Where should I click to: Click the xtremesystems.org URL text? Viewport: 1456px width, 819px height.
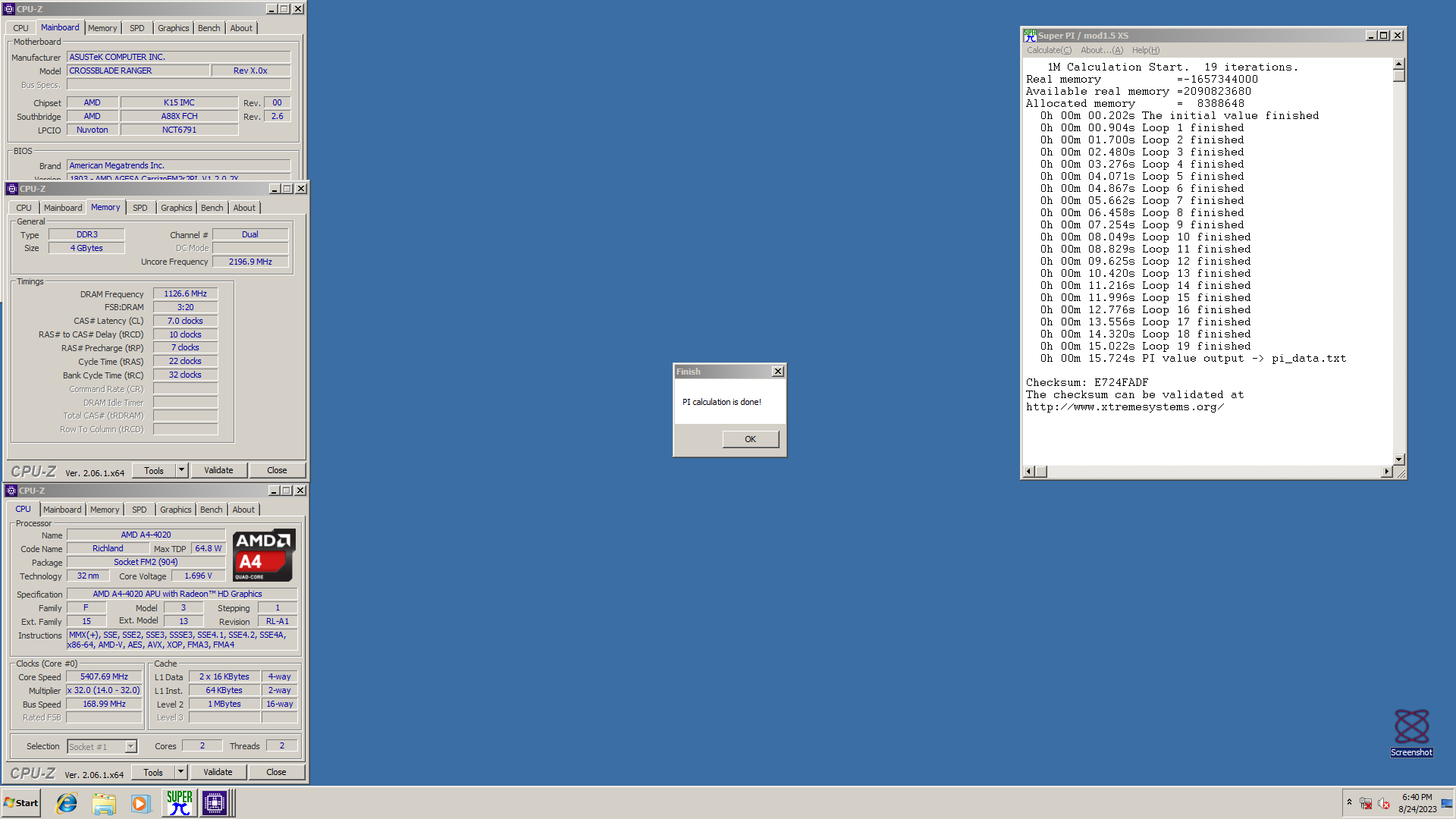coord(1125,406)
